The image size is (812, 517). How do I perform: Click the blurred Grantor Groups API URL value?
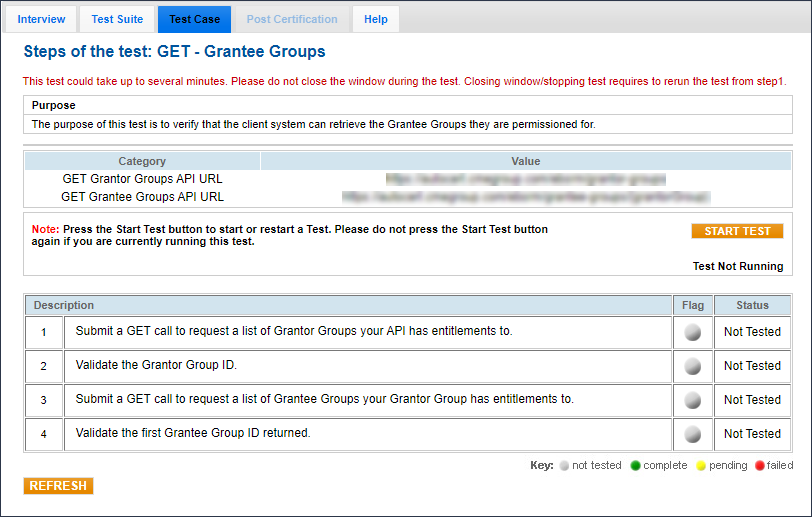coord(525,179)
